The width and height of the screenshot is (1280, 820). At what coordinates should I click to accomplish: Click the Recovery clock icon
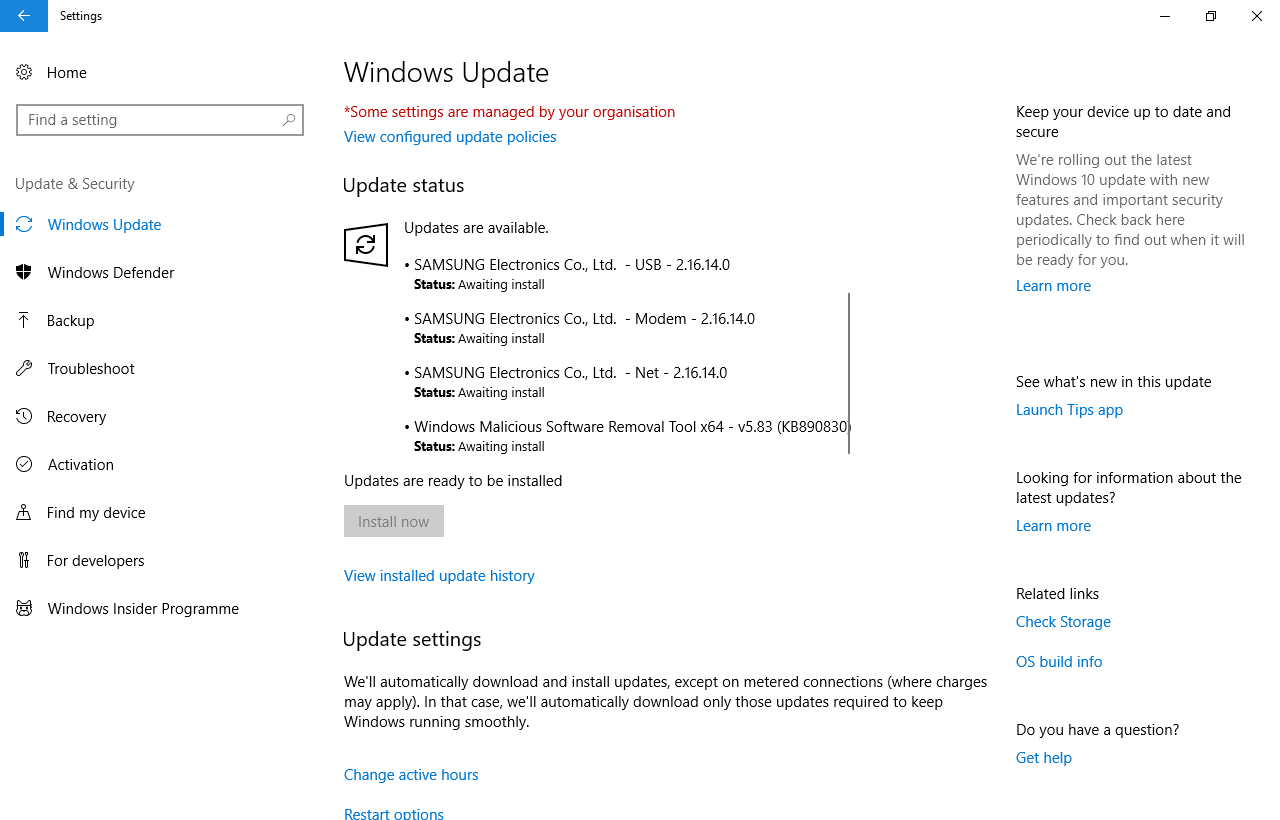point(24,417)
